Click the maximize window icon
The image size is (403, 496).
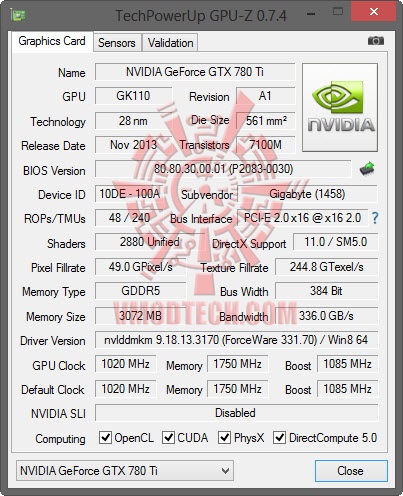[x=338, y=12]
